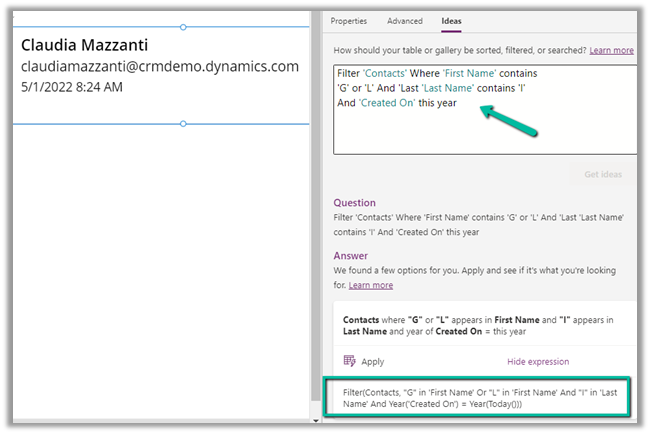Open Learn more link next to sort question
The image size is (650, 434).
(611, 50)
